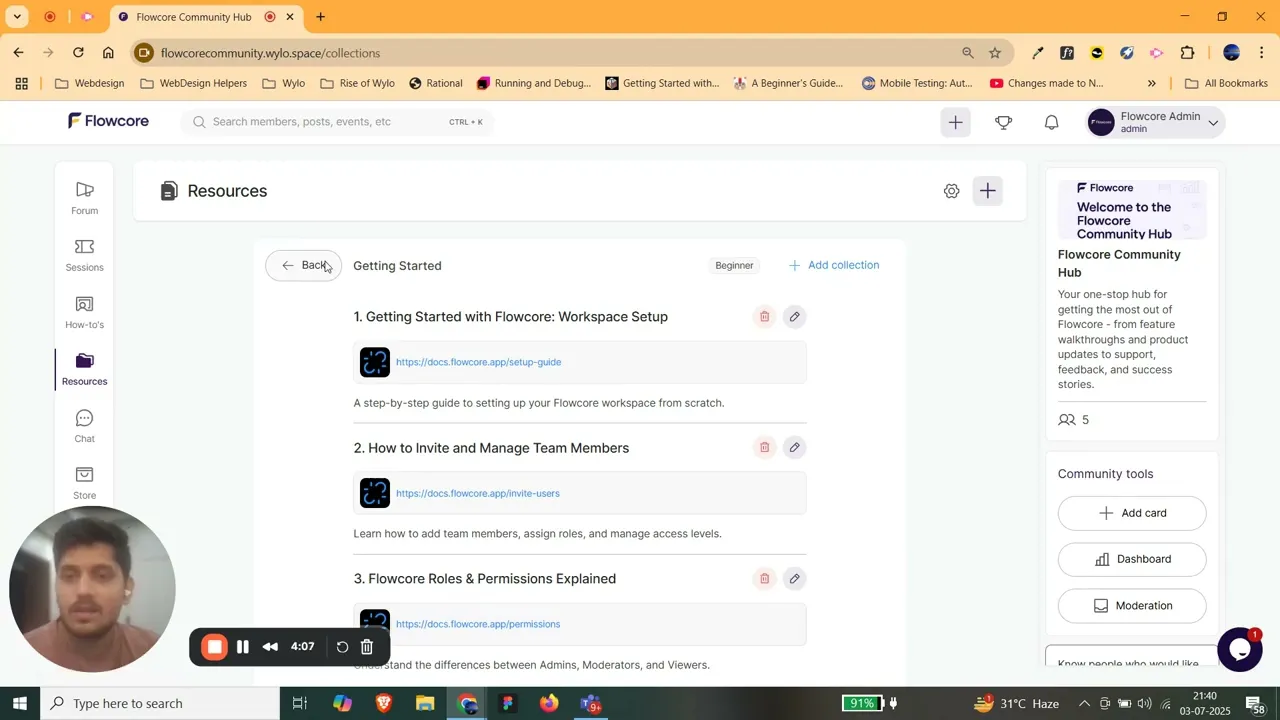
Task: Go to browser home page
Action: tap(108, 53)
